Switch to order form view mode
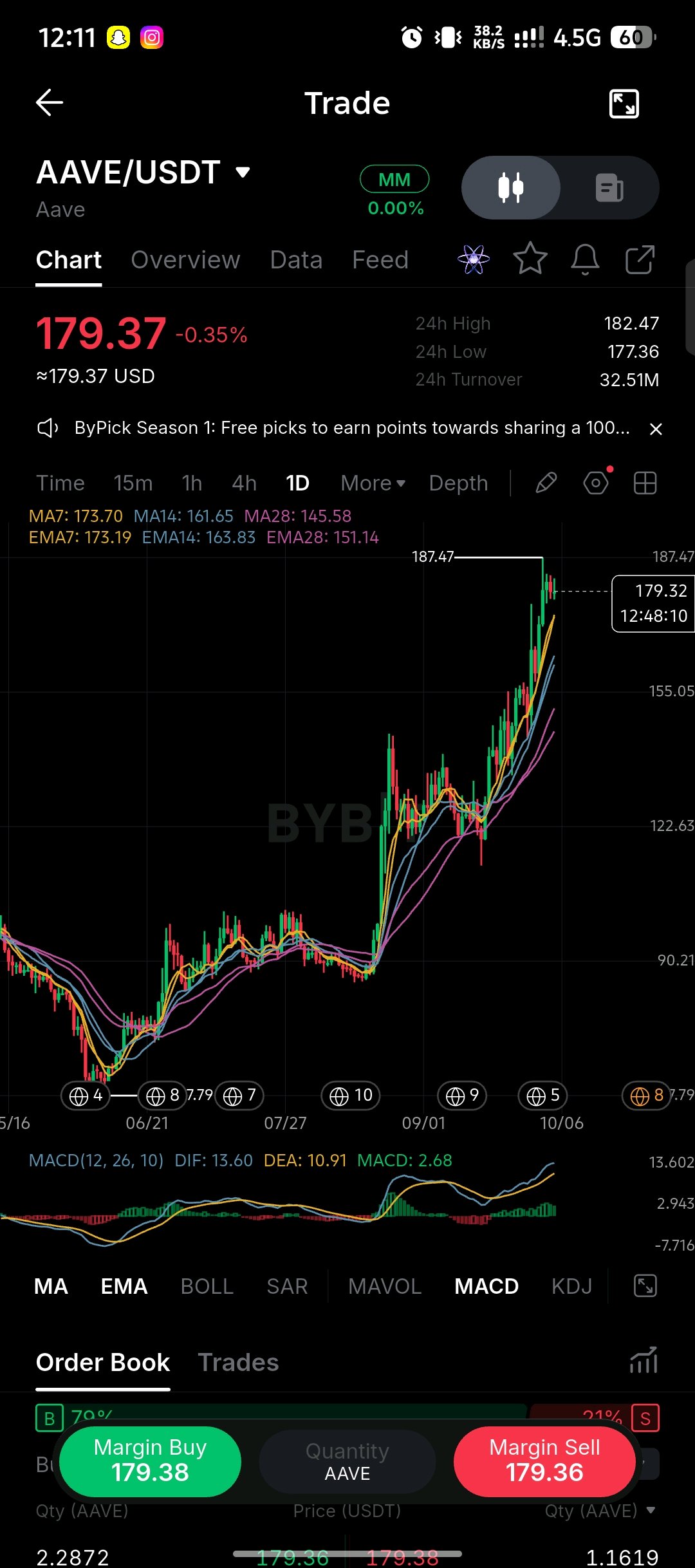The width and height of the screenshot is (695, 1568). pyautogui.click(x=609, y=188)
